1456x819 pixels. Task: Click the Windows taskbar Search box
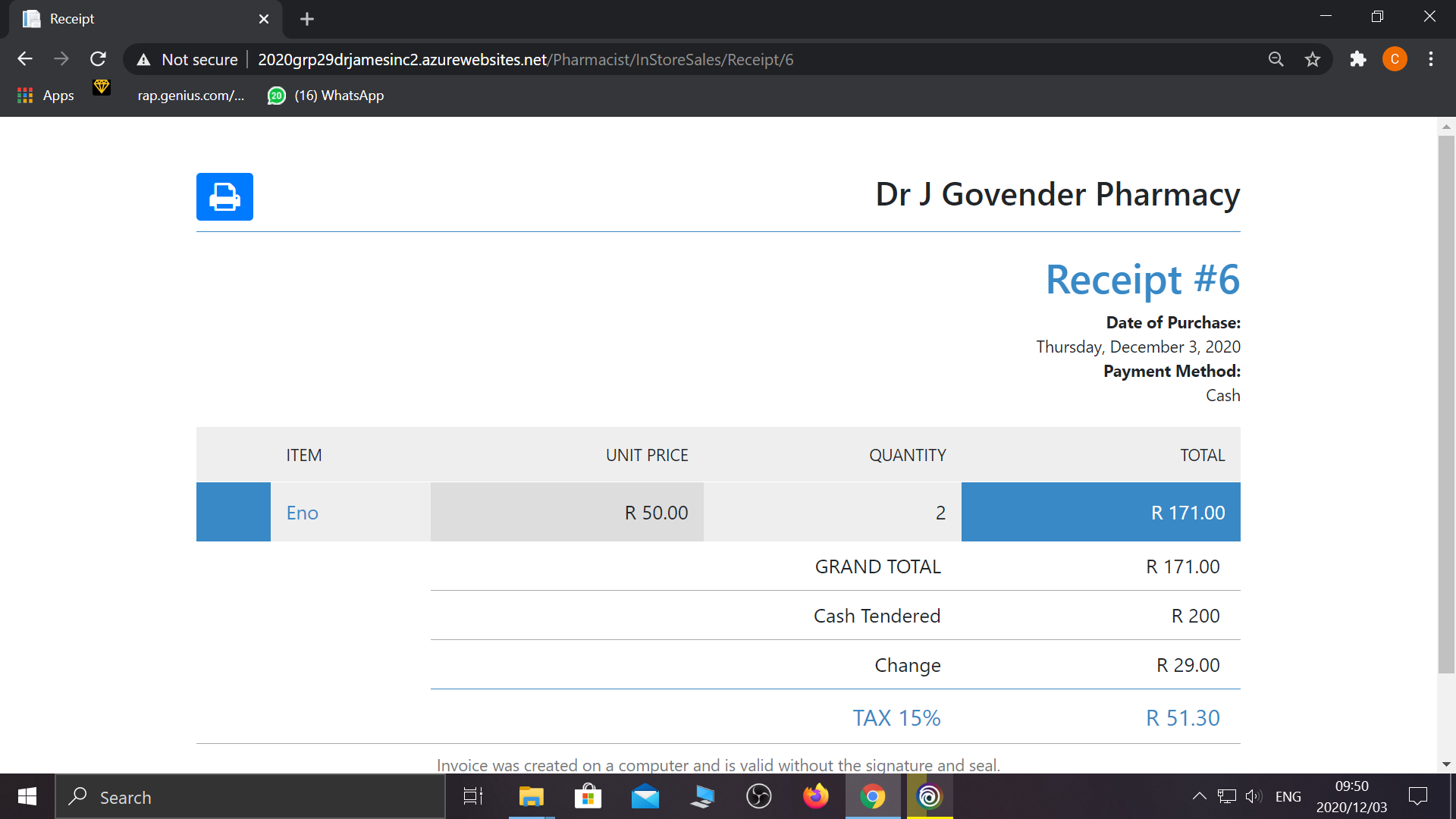[x=250, y=797]
